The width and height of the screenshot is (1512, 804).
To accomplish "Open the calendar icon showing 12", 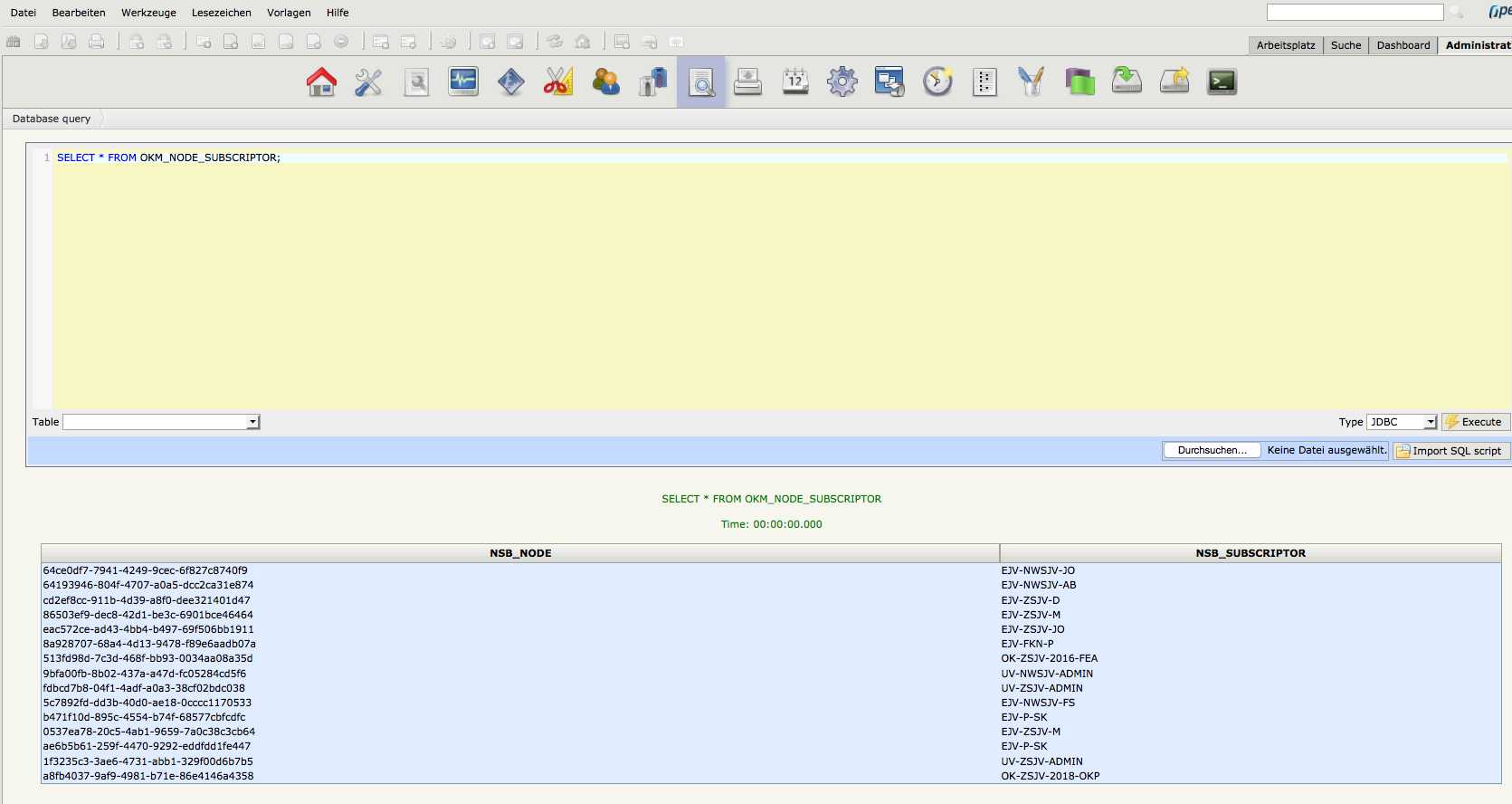I will point(795,82).
